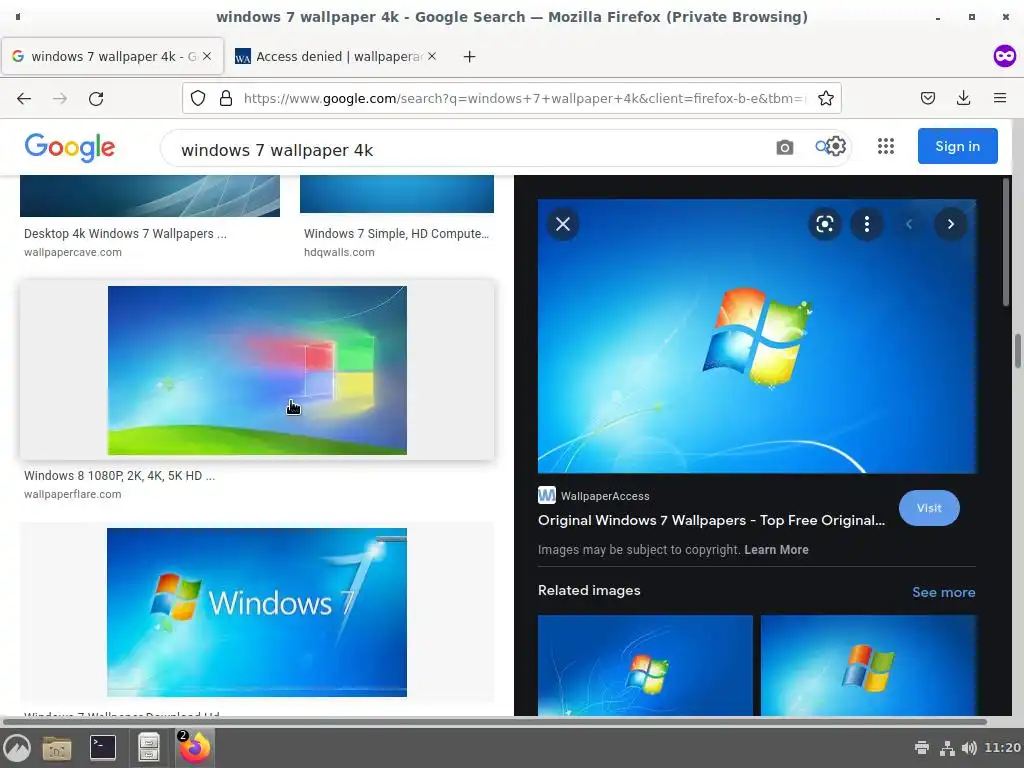1024x768 pixels.
Task: Open the large Windows 7 preview image
Action: pos(757,336)
